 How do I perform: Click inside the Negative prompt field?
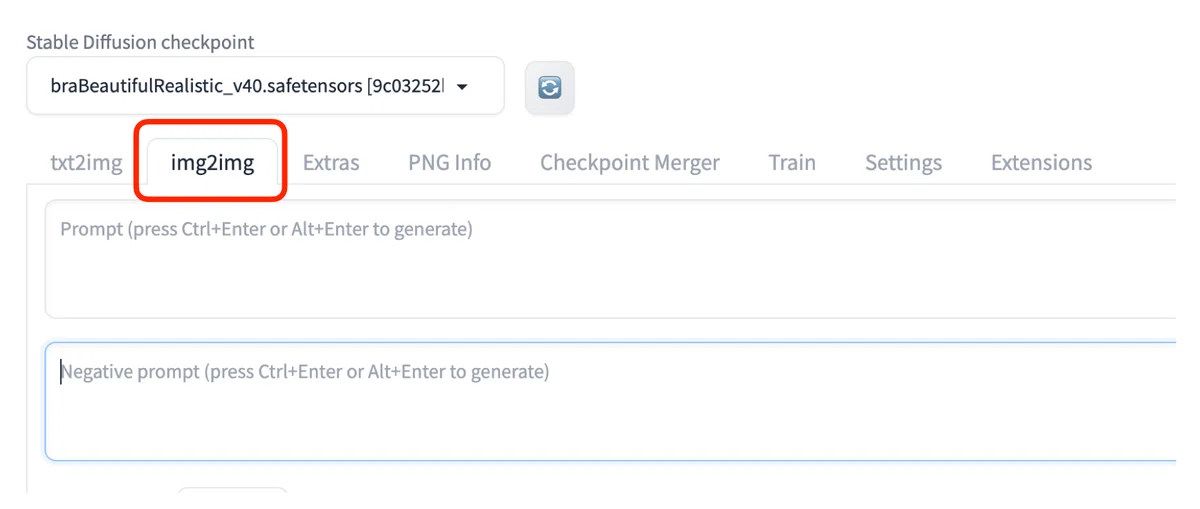point(610,401)
